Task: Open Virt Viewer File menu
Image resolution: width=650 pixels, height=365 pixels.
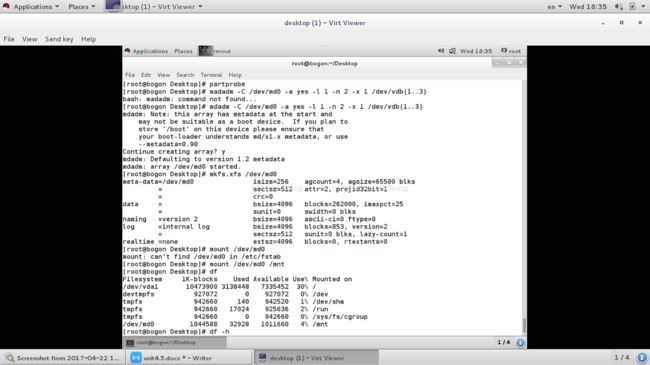Action: (9, 39)
